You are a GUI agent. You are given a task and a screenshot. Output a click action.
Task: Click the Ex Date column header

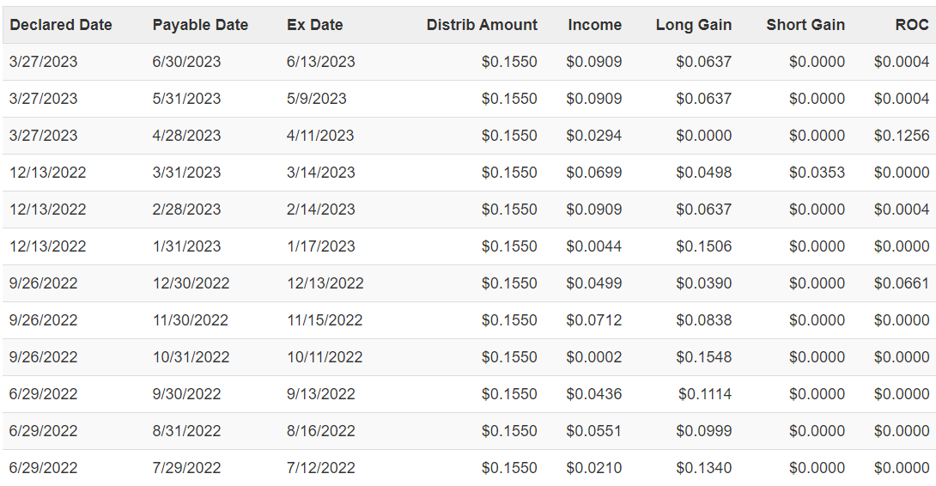tap(315, 25)
